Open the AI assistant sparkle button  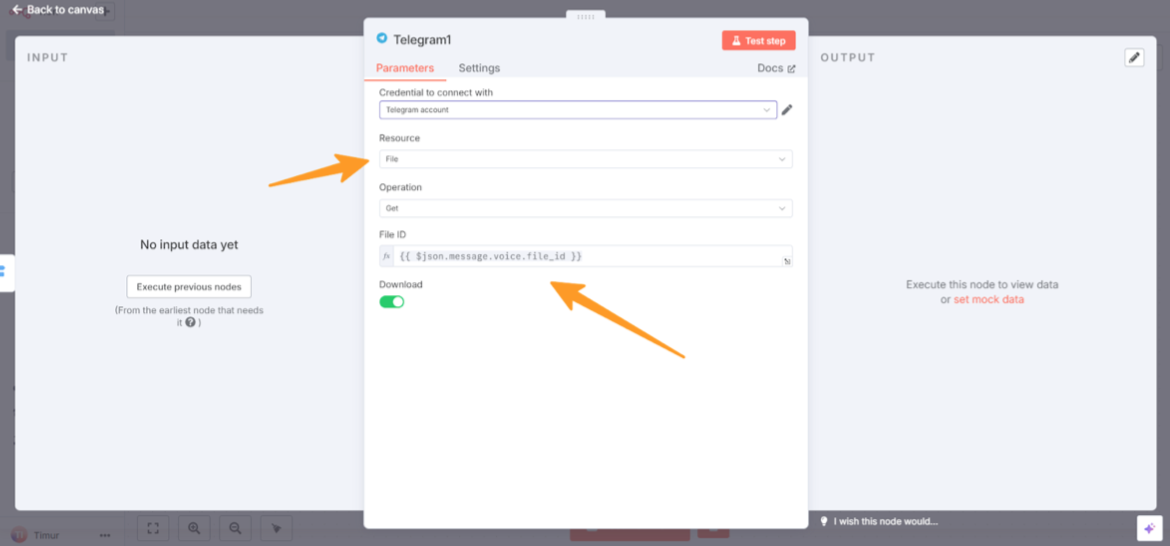(x=1149, y=527)
